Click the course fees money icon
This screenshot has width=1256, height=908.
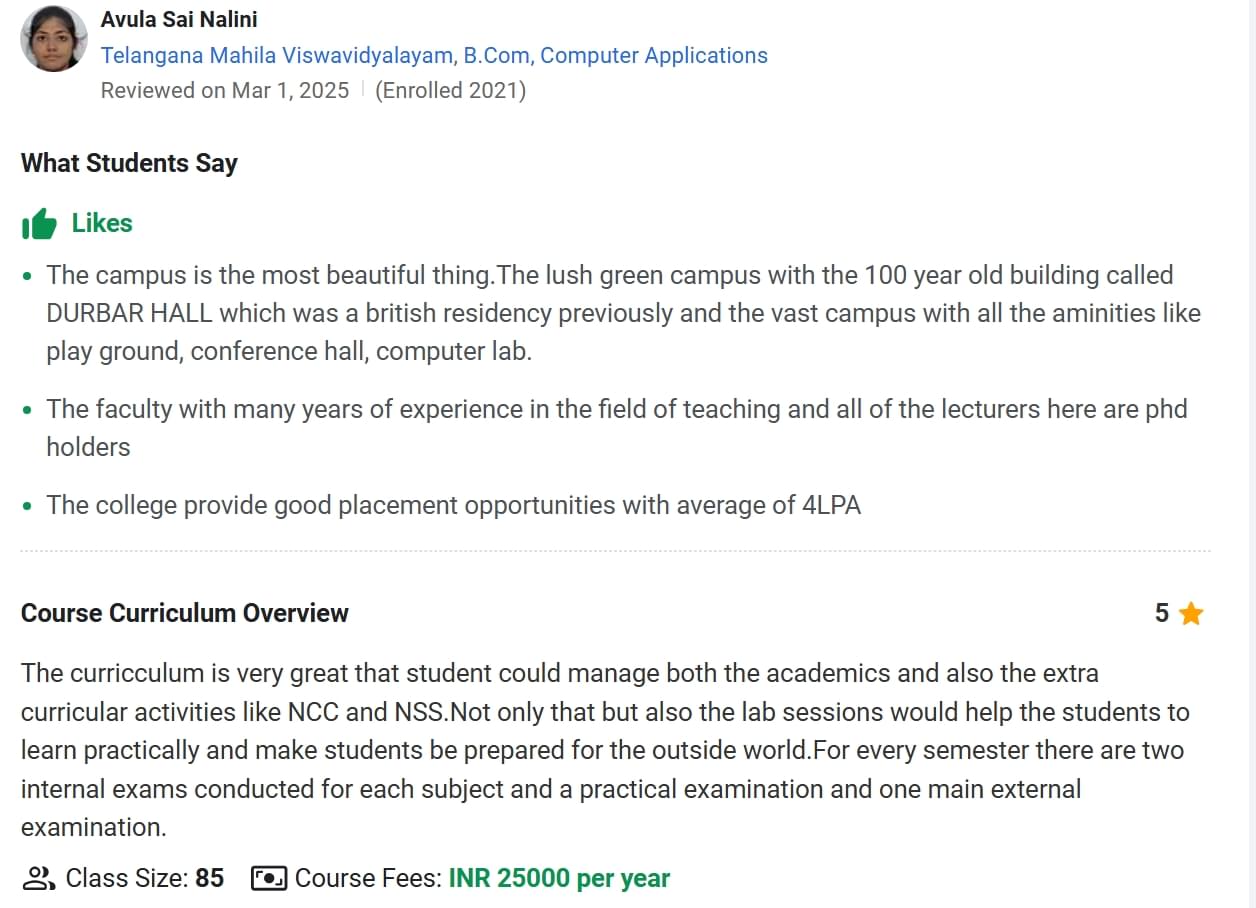[268, 878]
